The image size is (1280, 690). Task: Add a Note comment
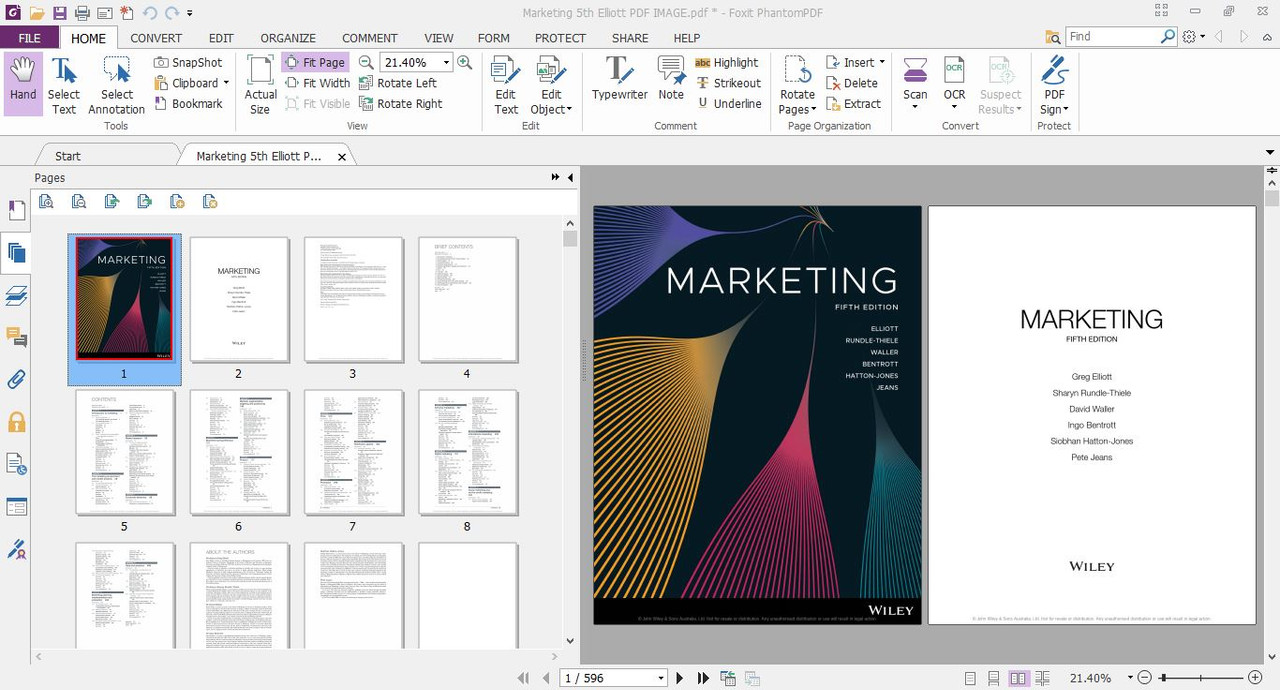pyautogui.click(x=671, y=78)
